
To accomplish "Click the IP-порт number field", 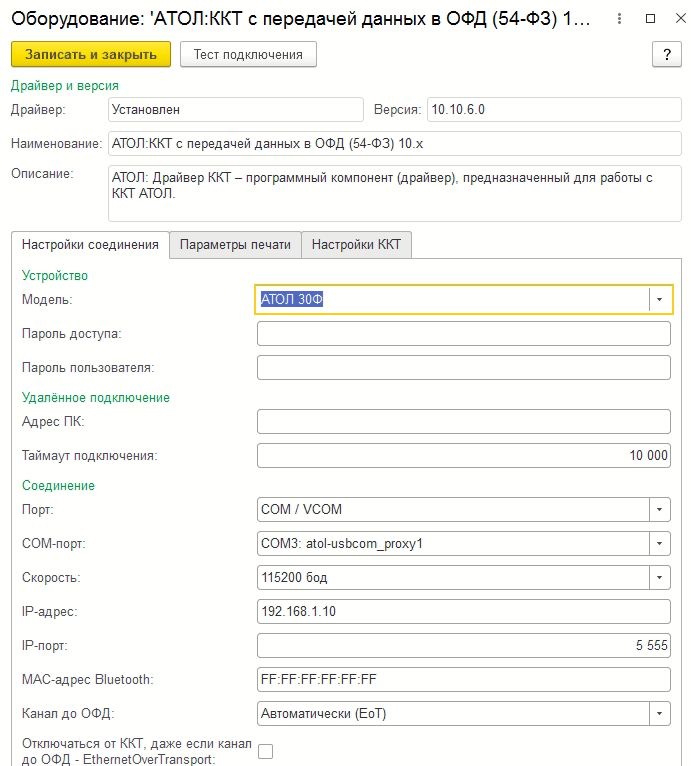I will click(463, 646).
